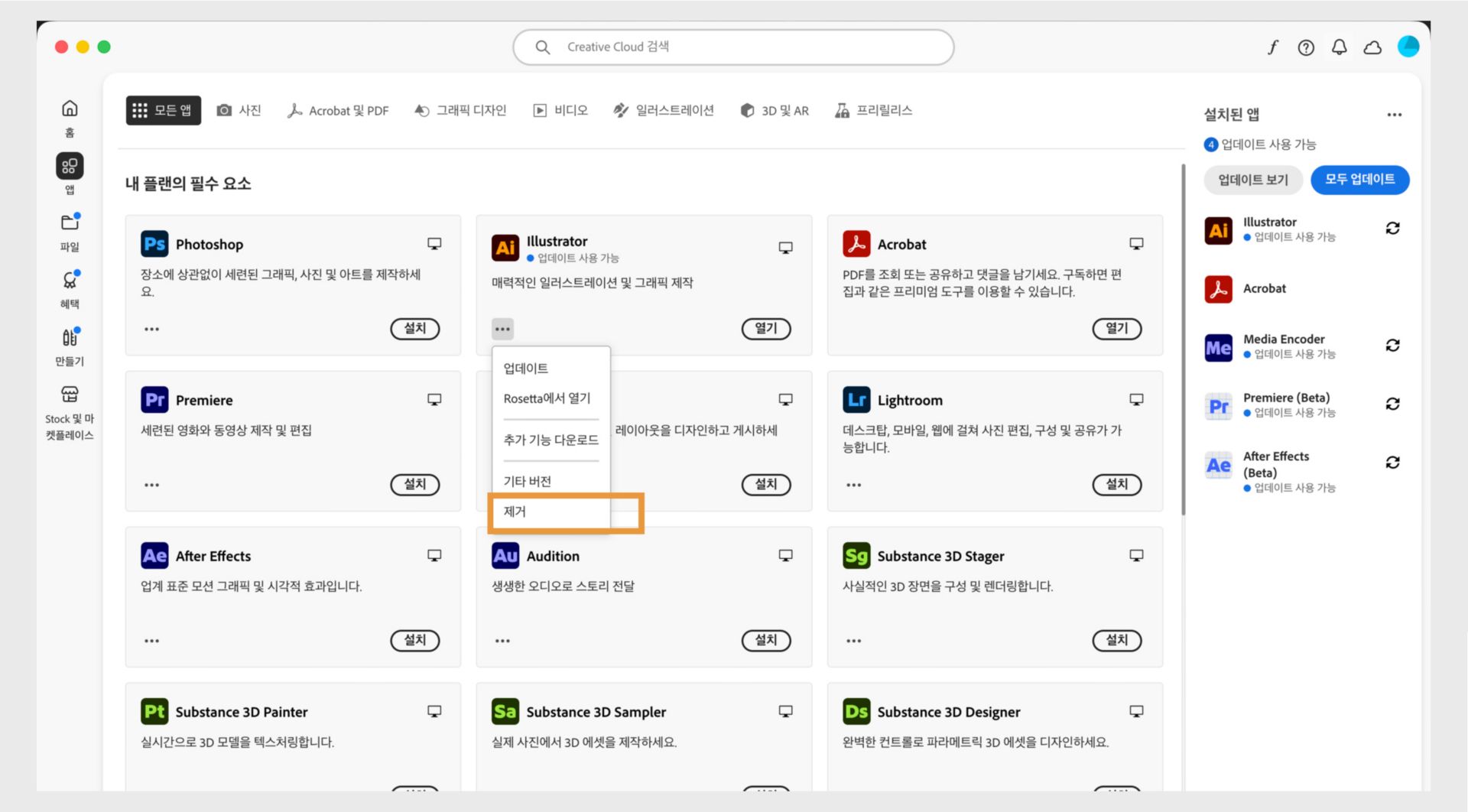Collapse Illustrator card more options menu

pyautogui.click(x=502, y=329)
